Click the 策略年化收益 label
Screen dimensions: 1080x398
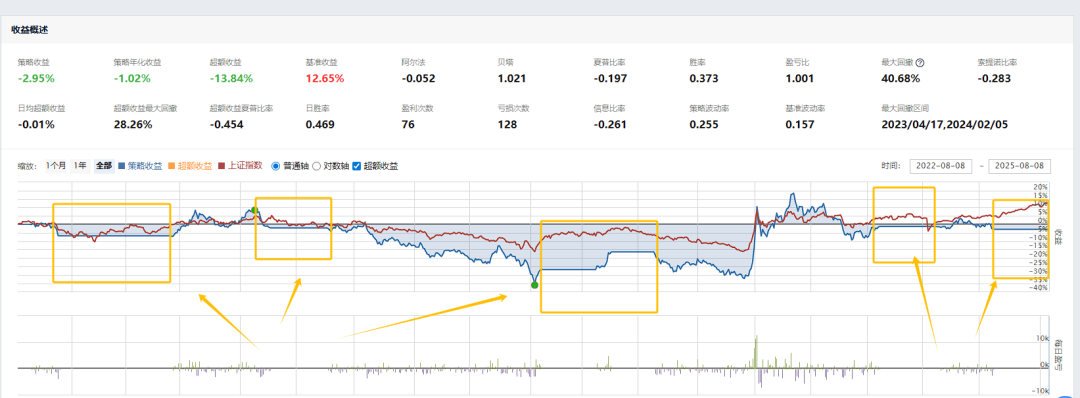(x=137, y=62)
